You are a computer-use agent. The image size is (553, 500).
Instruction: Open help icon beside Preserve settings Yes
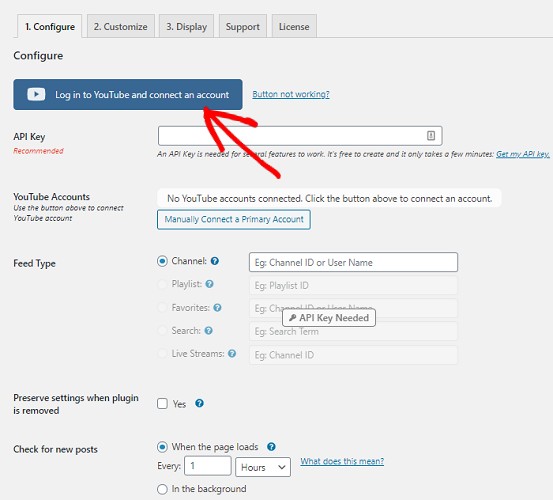coord(199,403)
